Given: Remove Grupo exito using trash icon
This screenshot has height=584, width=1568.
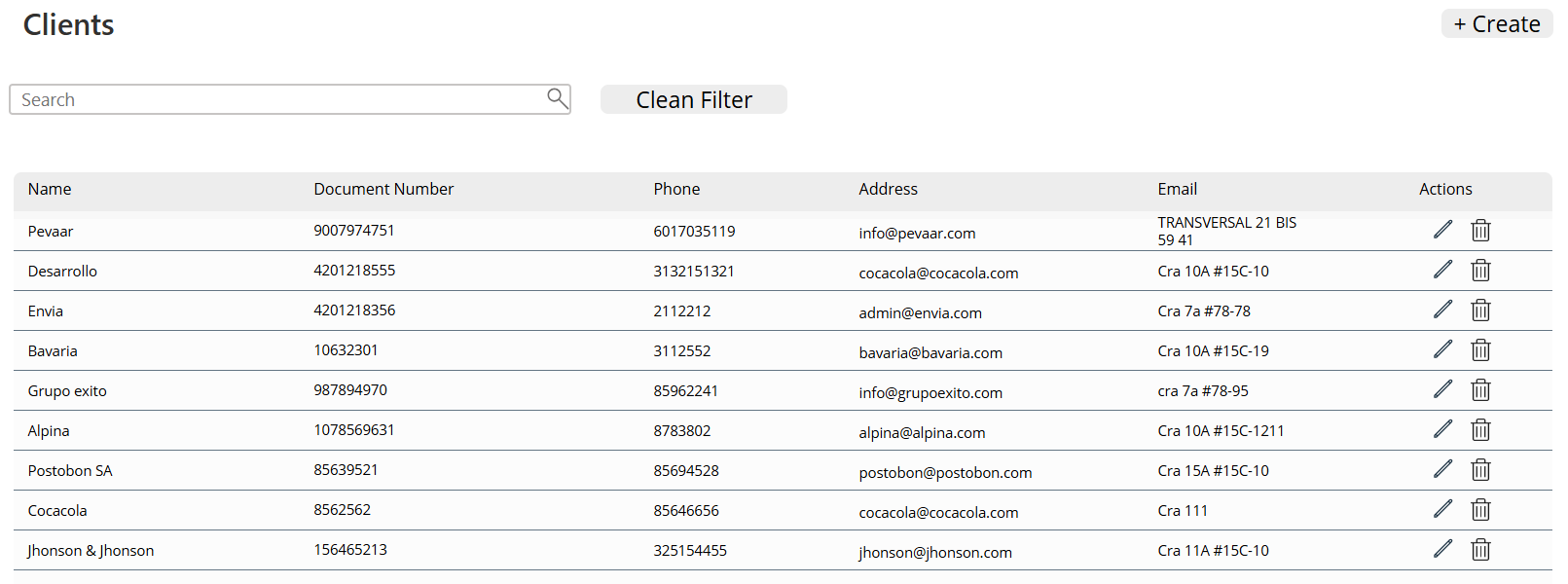Looking at the screenshot, I should [x=1480, y=389].
